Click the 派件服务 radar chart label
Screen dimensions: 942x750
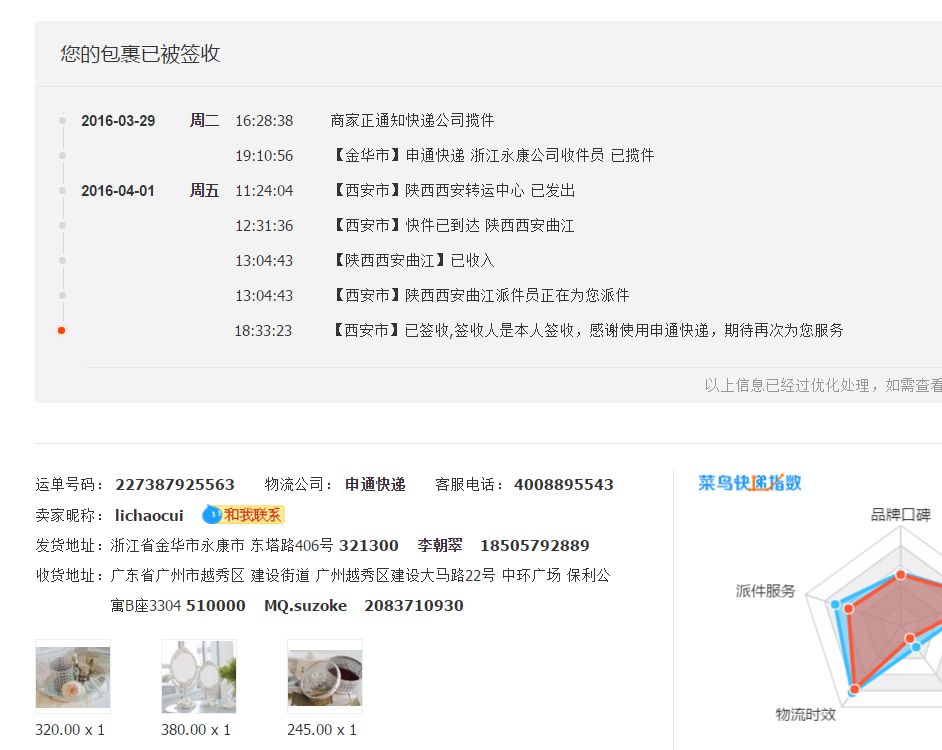(x=766, y=591)
